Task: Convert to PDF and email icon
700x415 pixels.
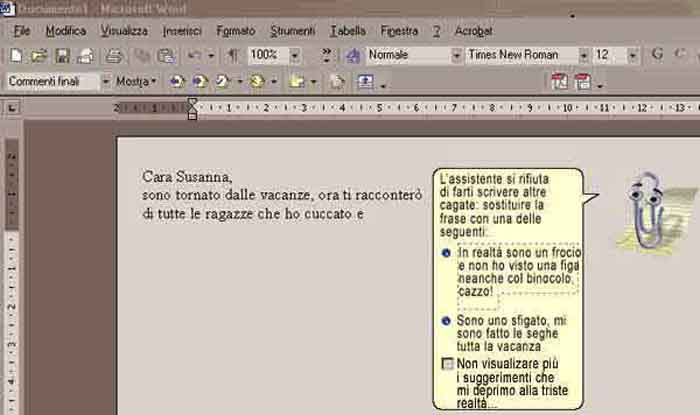Action: click(583, 82)
